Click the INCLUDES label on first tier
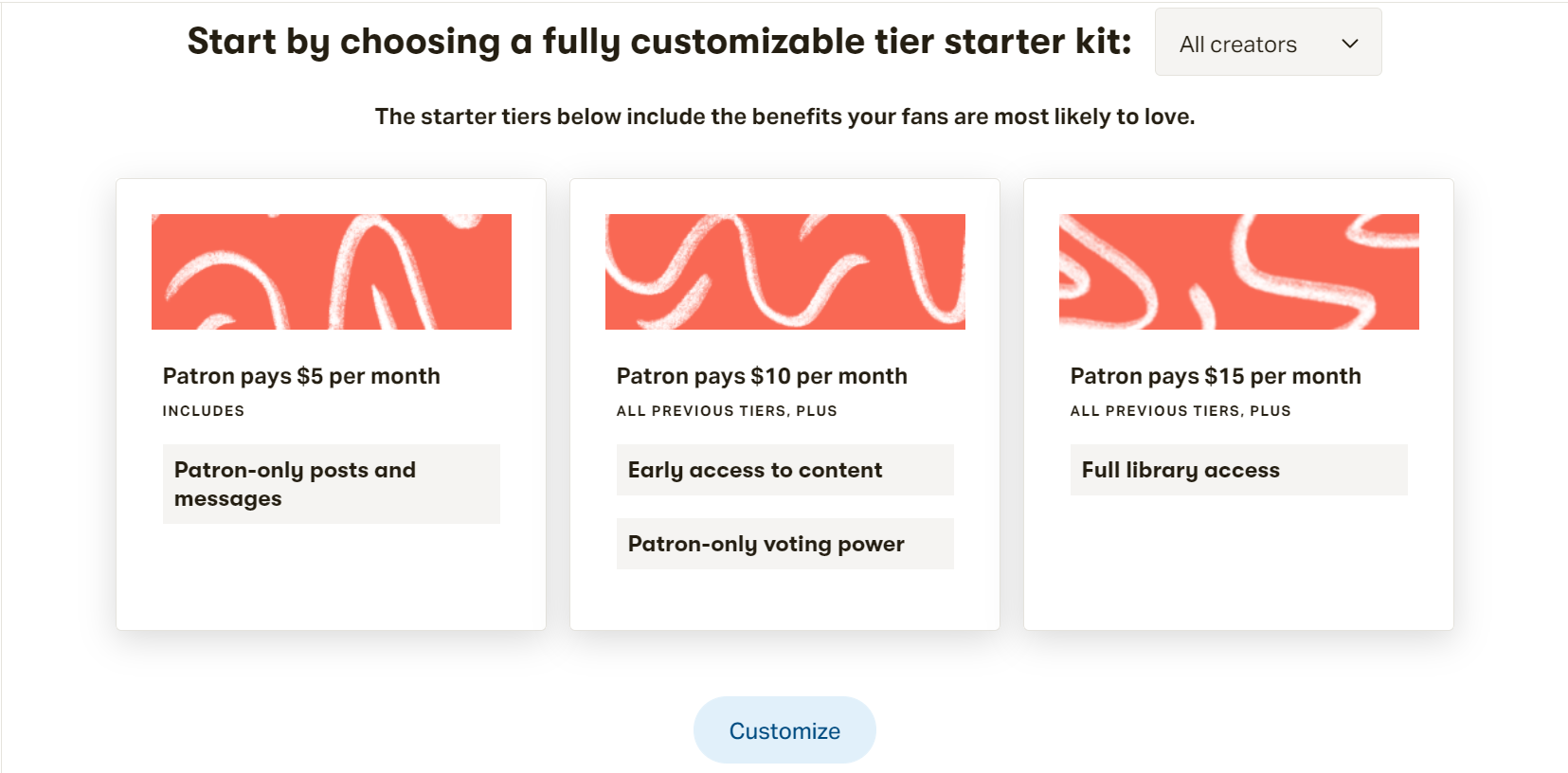This screenshot has height=773, width=1568. tap(204, 411)
